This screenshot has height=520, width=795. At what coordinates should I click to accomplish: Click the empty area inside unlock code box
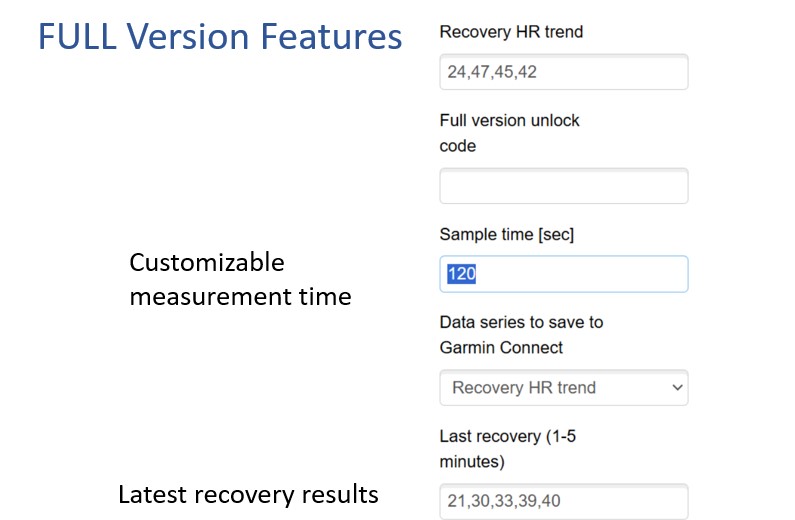(x=564, y=186)
